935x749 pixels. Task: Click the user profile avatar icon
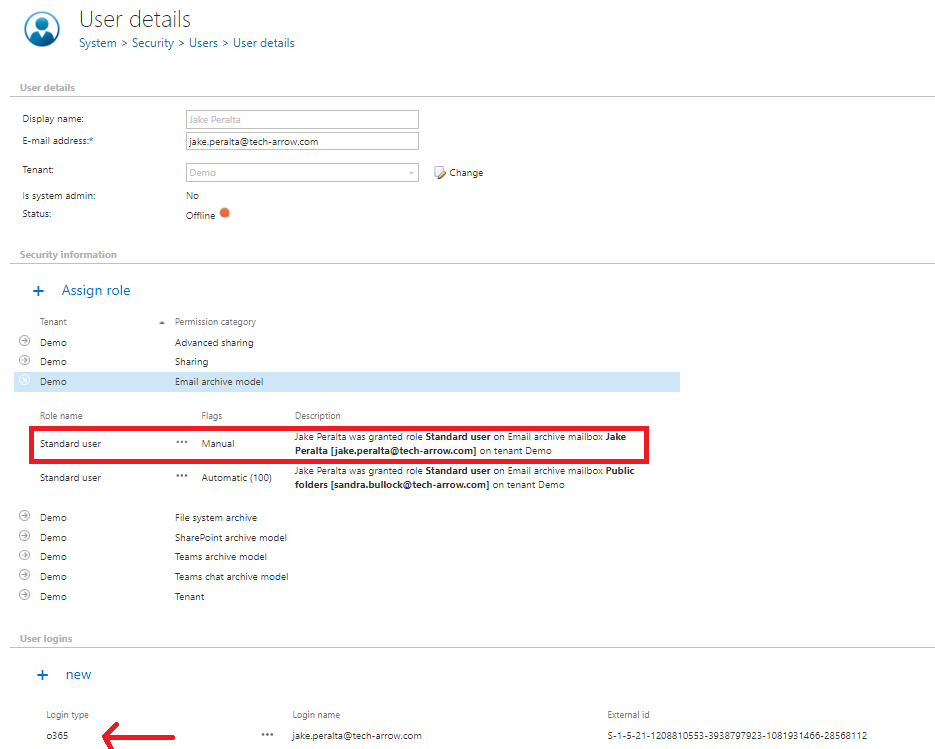pos(42,28)
